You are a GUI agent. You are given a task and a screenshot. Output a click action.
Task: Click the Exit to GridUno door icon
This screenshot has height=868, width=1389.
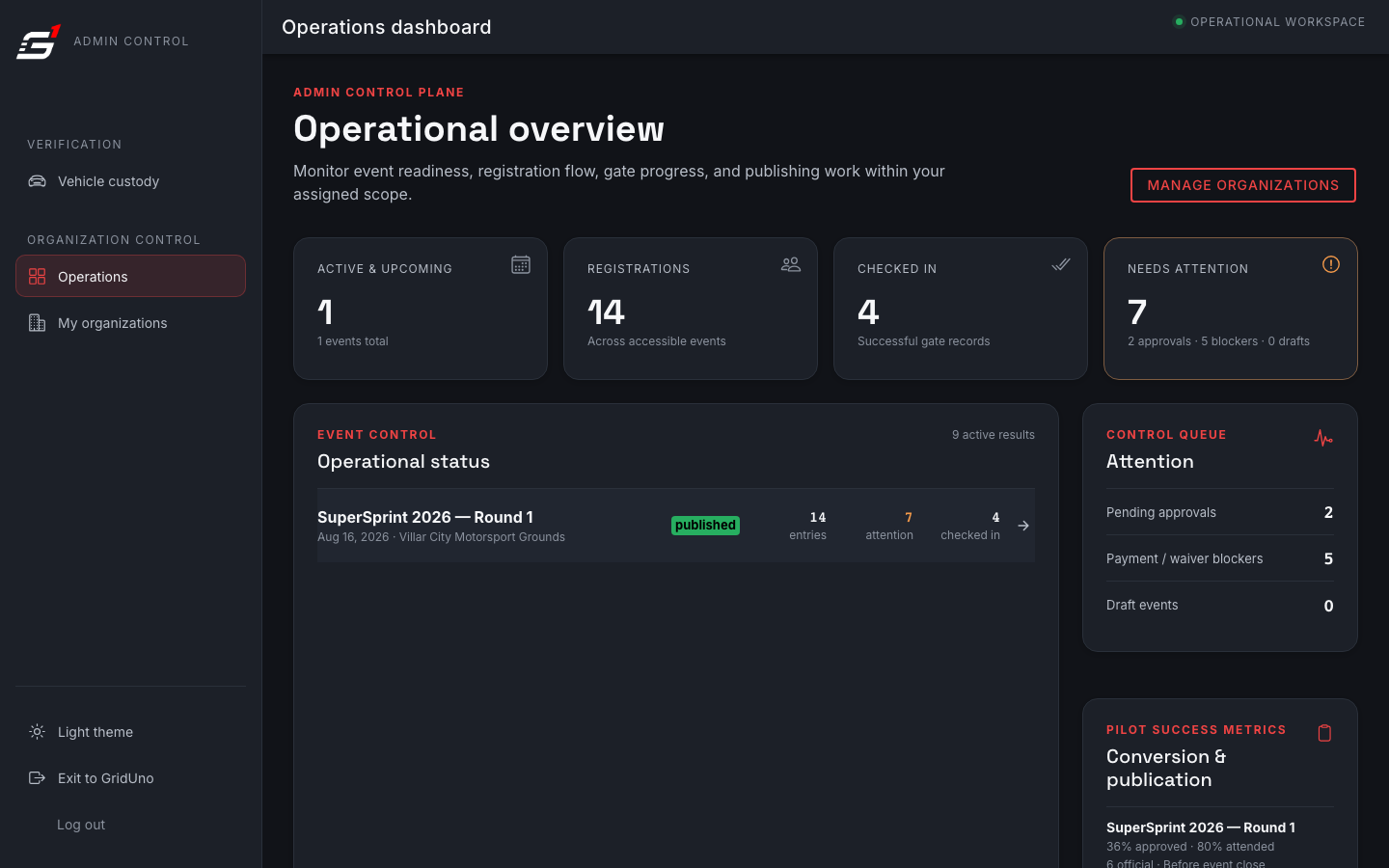[37, 778]
